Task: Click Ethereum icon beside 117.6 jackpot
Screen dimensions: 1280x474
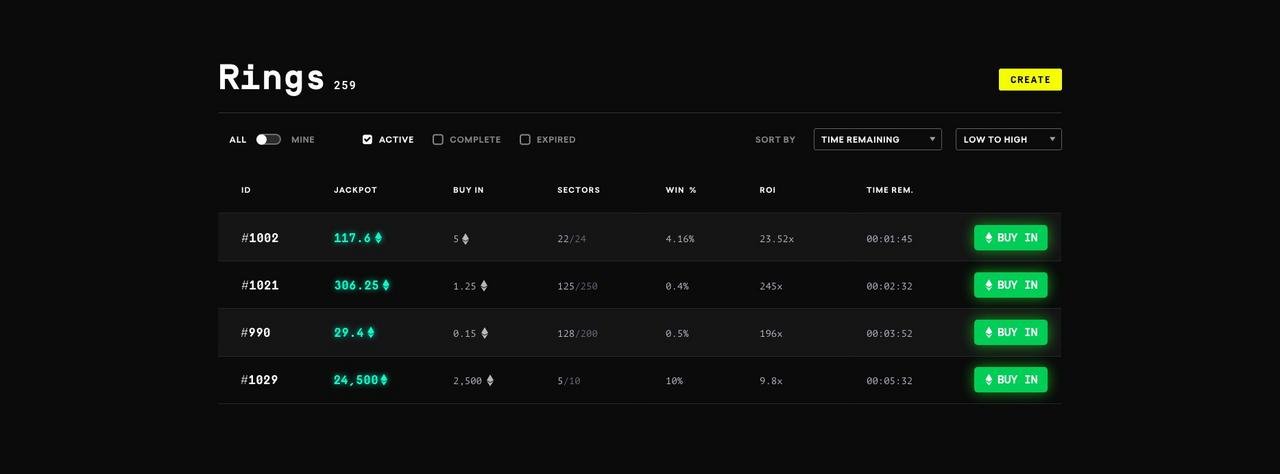Action: pyautogui.click(x=378, y=238)
